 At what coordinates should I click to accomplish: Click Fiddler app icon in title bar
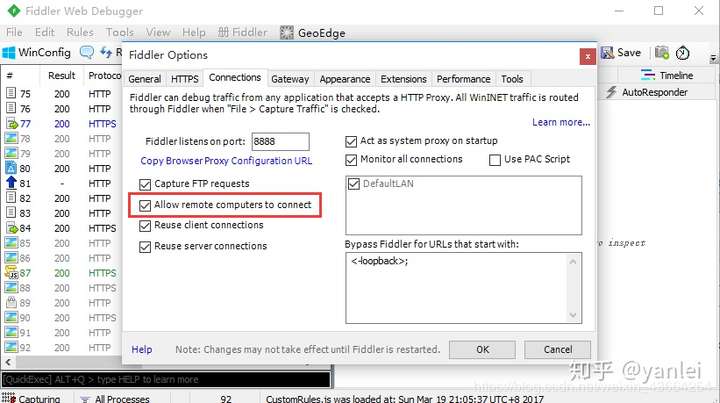coord(14,11)
